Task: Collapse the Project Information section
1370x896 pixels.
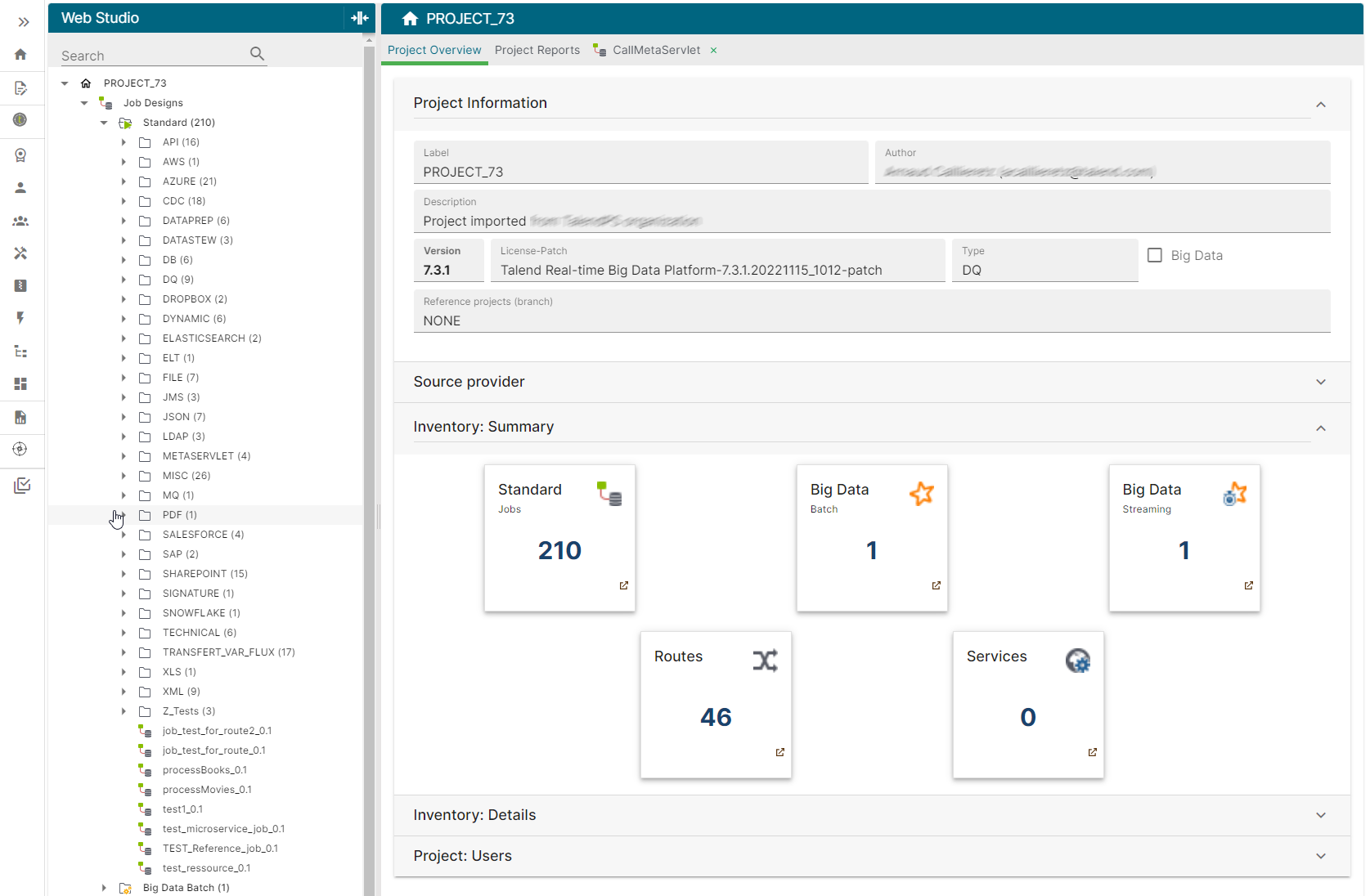Action: 1320,105
